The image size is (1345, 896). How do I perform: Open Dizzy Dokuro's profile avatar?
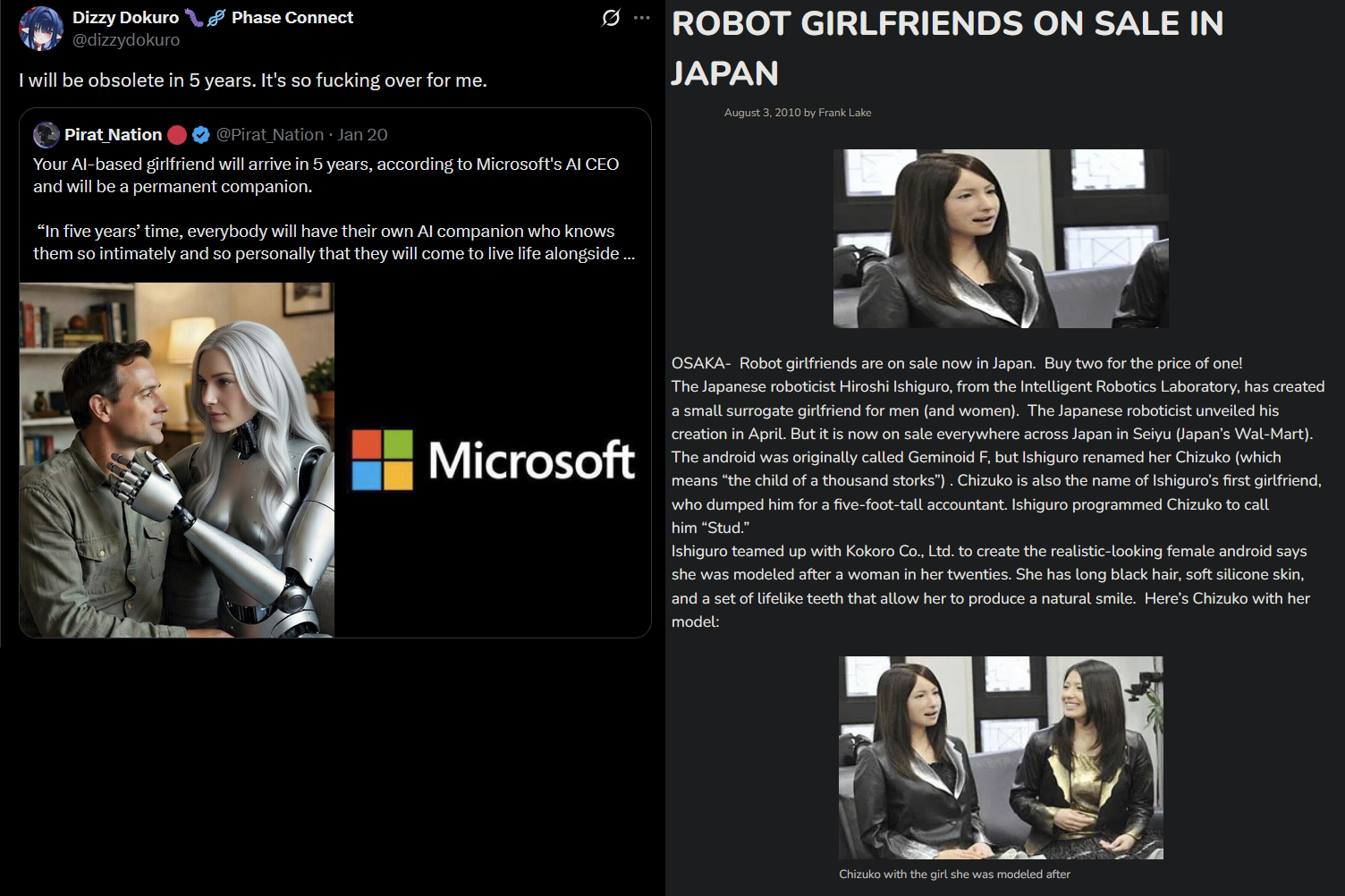(x=41, y=29)
